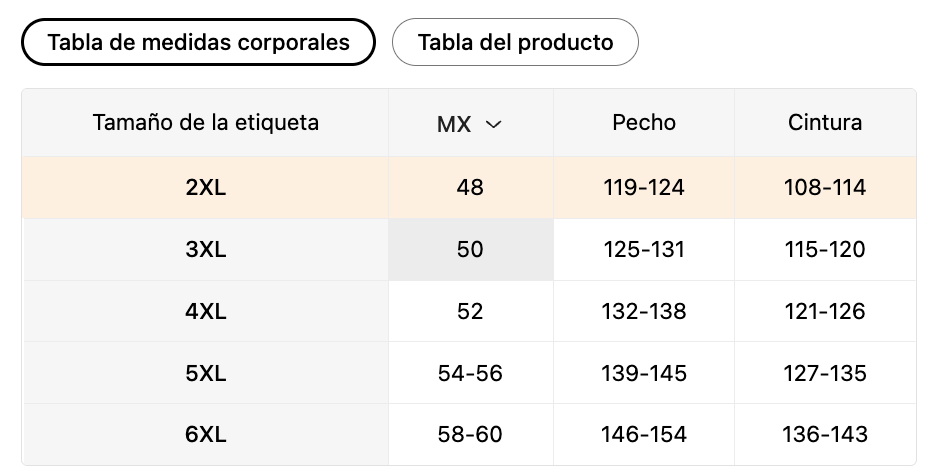The width and height of the screenshot is (934, 472).
Task: Select the 2XL size row label
Action: [206, 188]
